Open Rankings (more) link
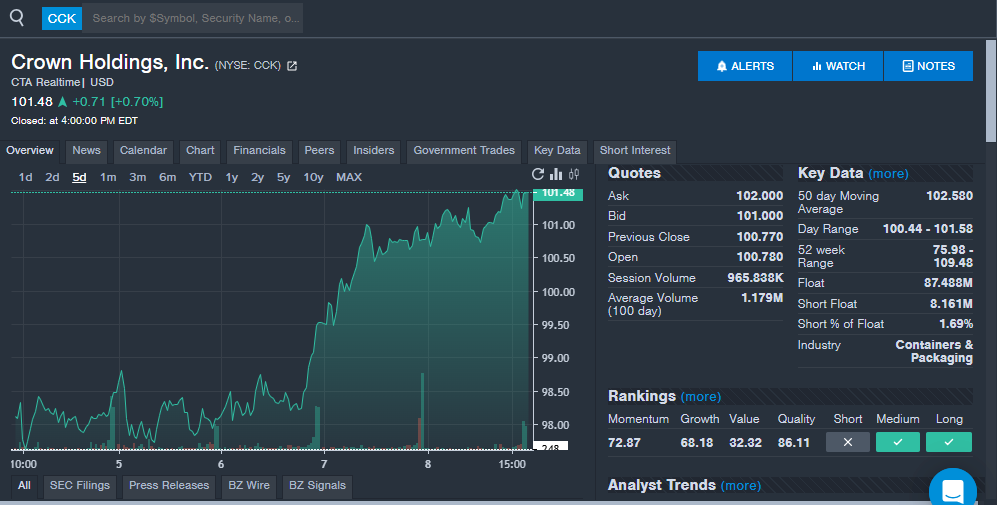The height and width of the screenshot is (505, 997). pyautogui.click(x=701, y=396)
